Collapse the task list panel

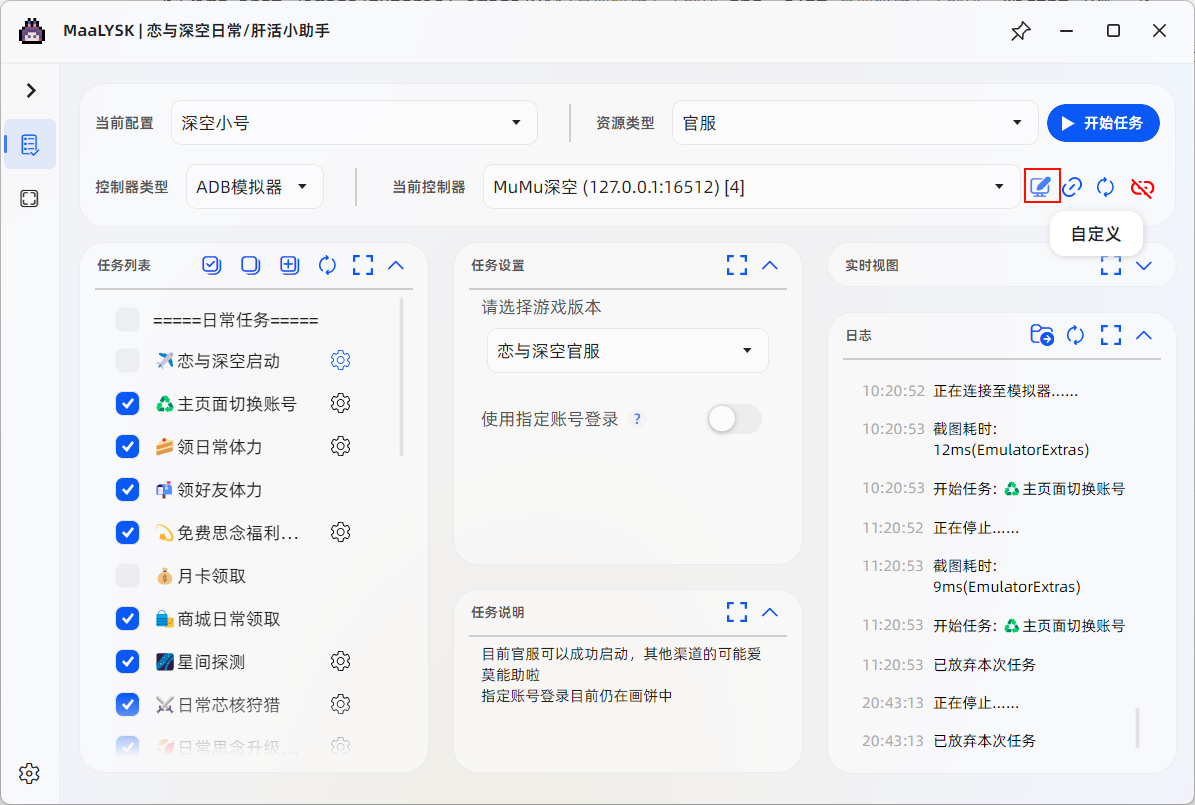tap(396, 265)
